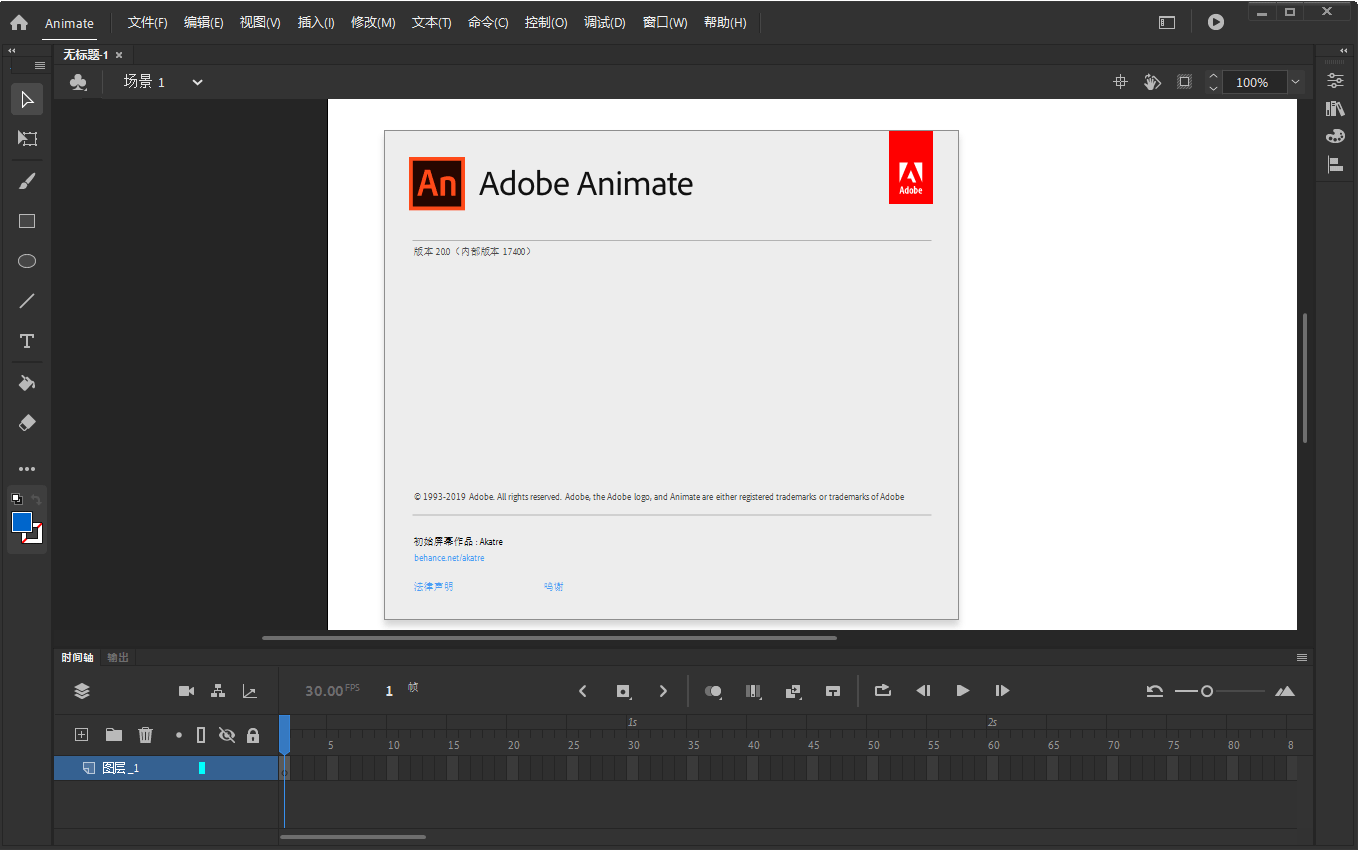The height and width of the screenshot is (854, 1360).
Task: Open the Scene 1 dropdown arrow
Action: tap(196, 82)
